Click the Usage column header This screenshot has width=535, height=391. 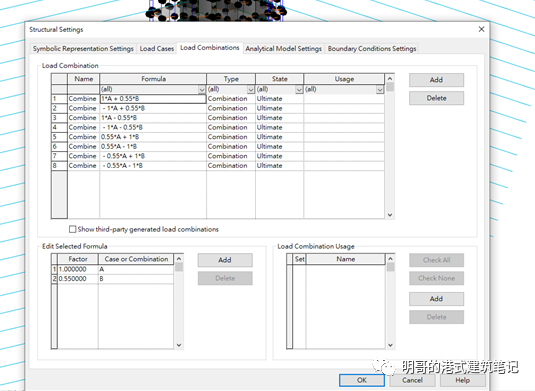[344, 79]
